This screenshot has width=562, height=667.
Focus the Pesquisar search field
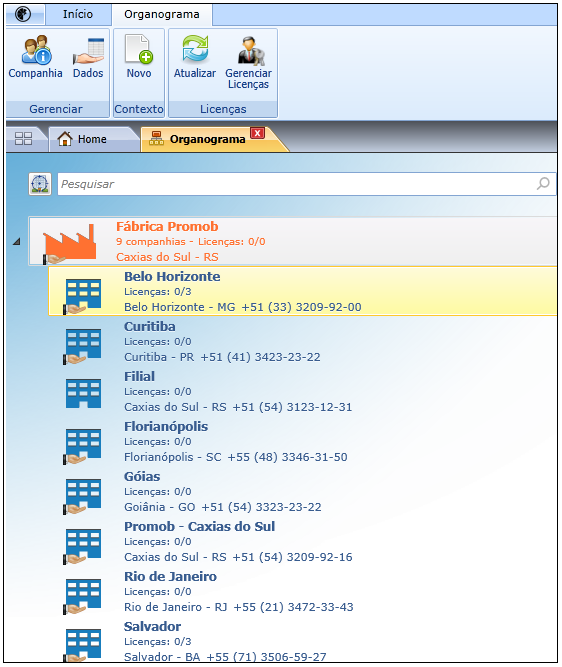pyautogui.click(x=306, y=184)
